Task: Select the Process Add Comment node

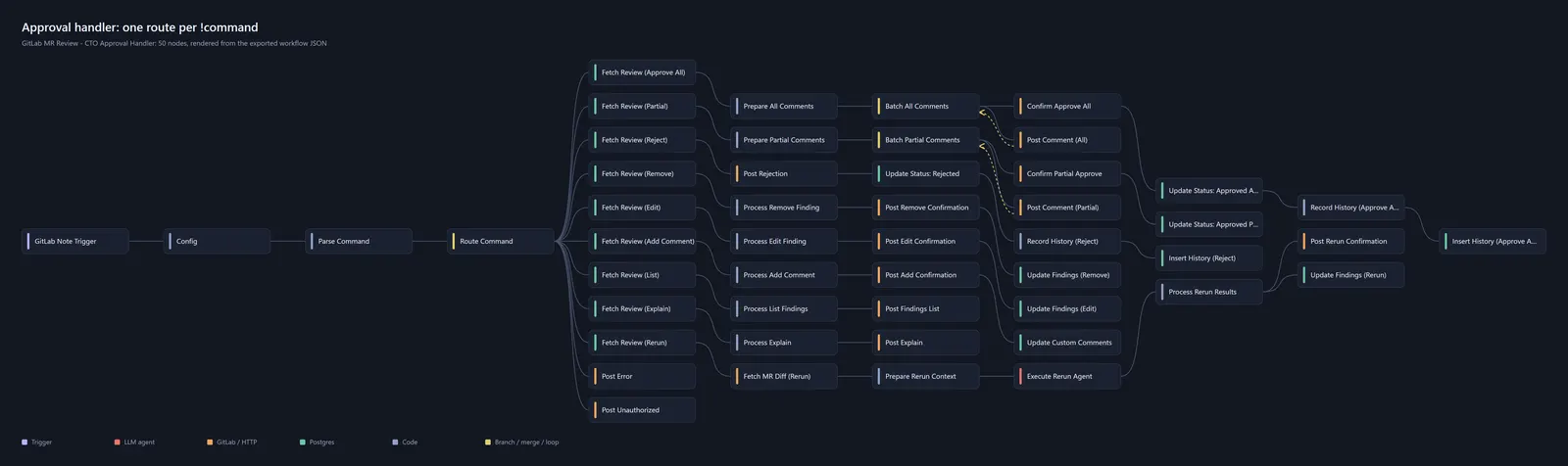Action: [784, 275]
